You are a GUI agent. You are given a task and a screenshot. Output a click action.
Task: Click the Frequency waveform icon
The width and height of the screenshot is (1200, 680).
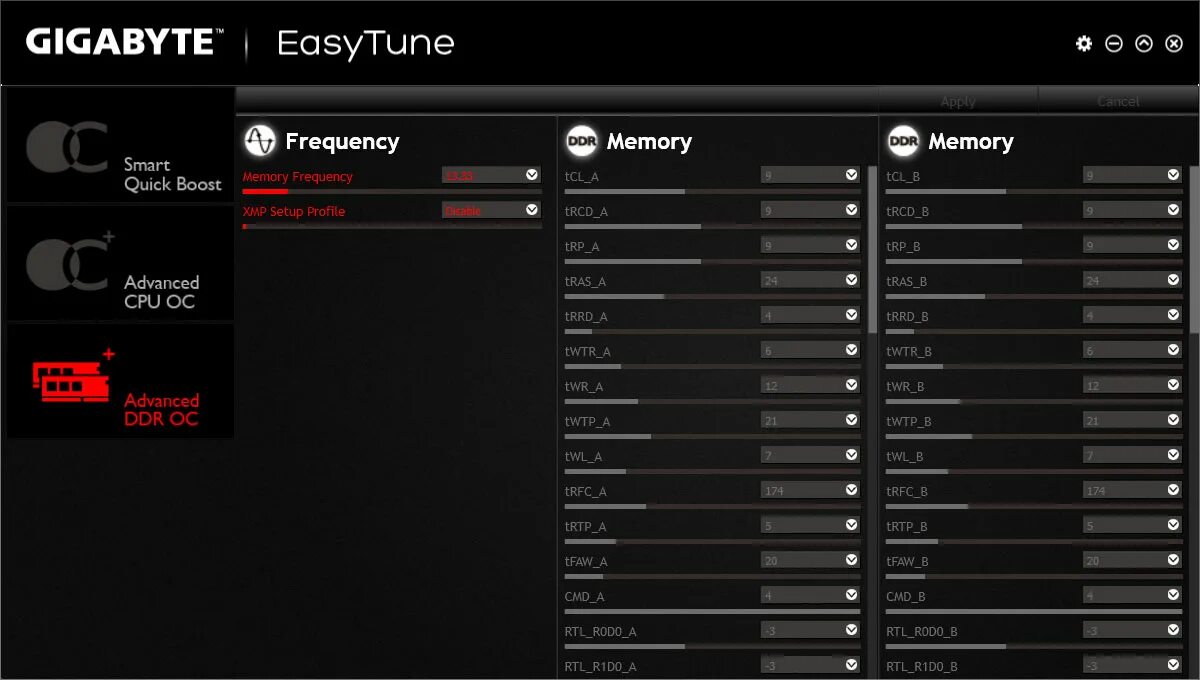260,141
